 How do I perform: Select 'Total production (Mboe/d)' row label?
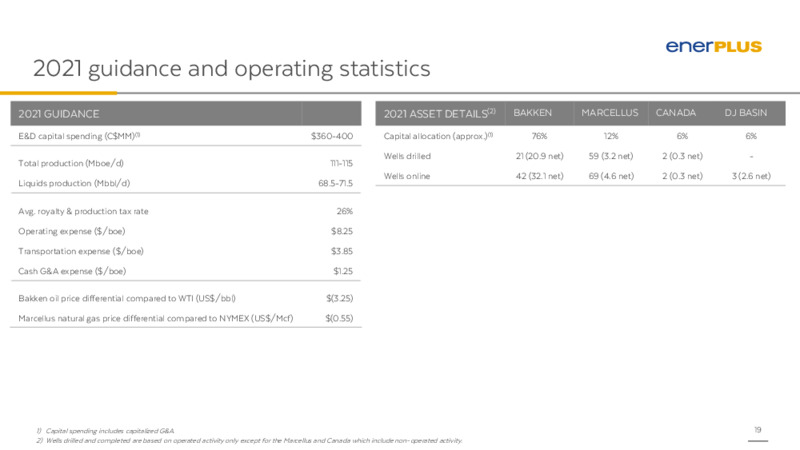pos(71,163)
